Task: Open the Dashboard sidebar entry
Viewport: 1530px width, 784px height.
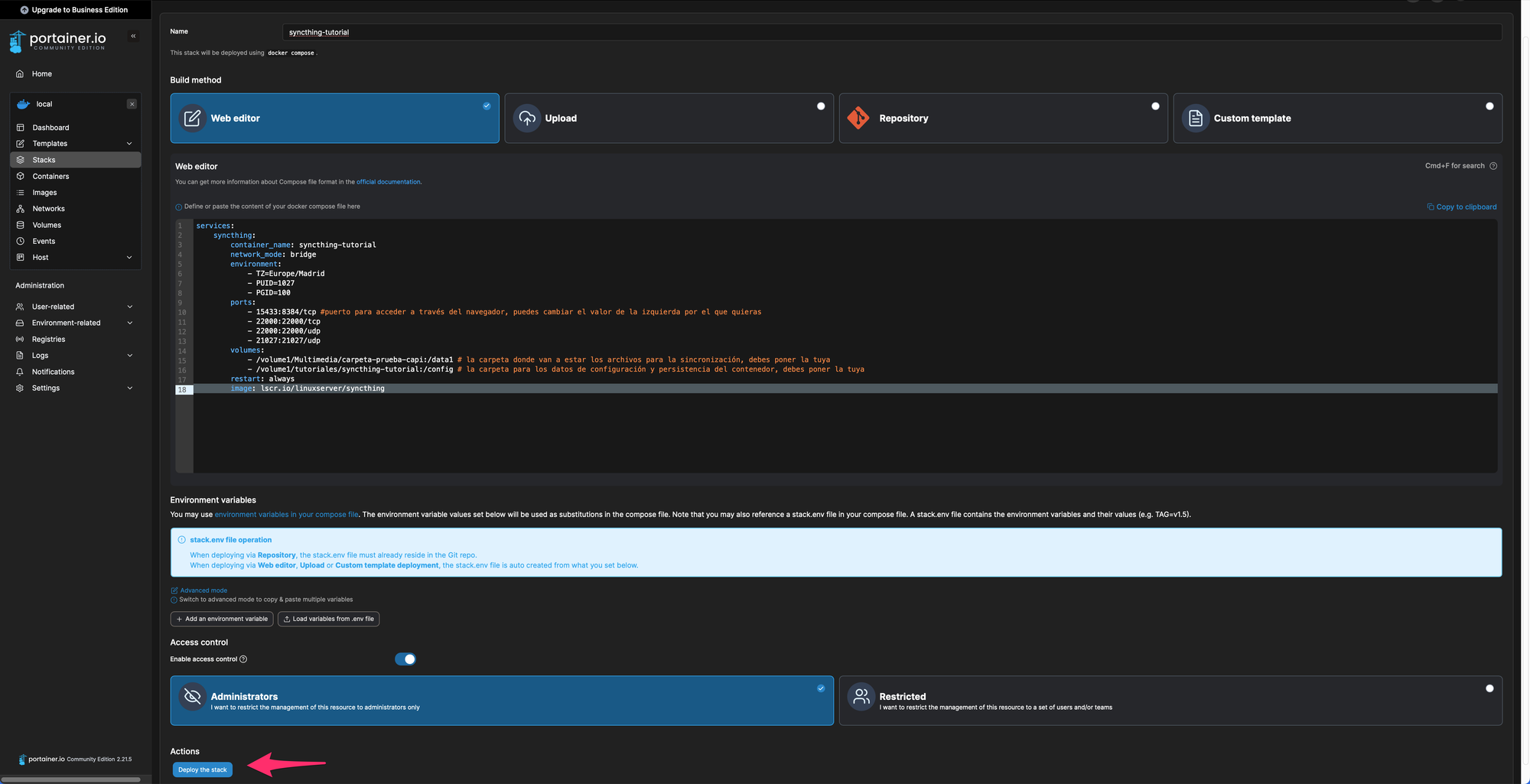Action: pyautogui.click(x=50, y=128)
